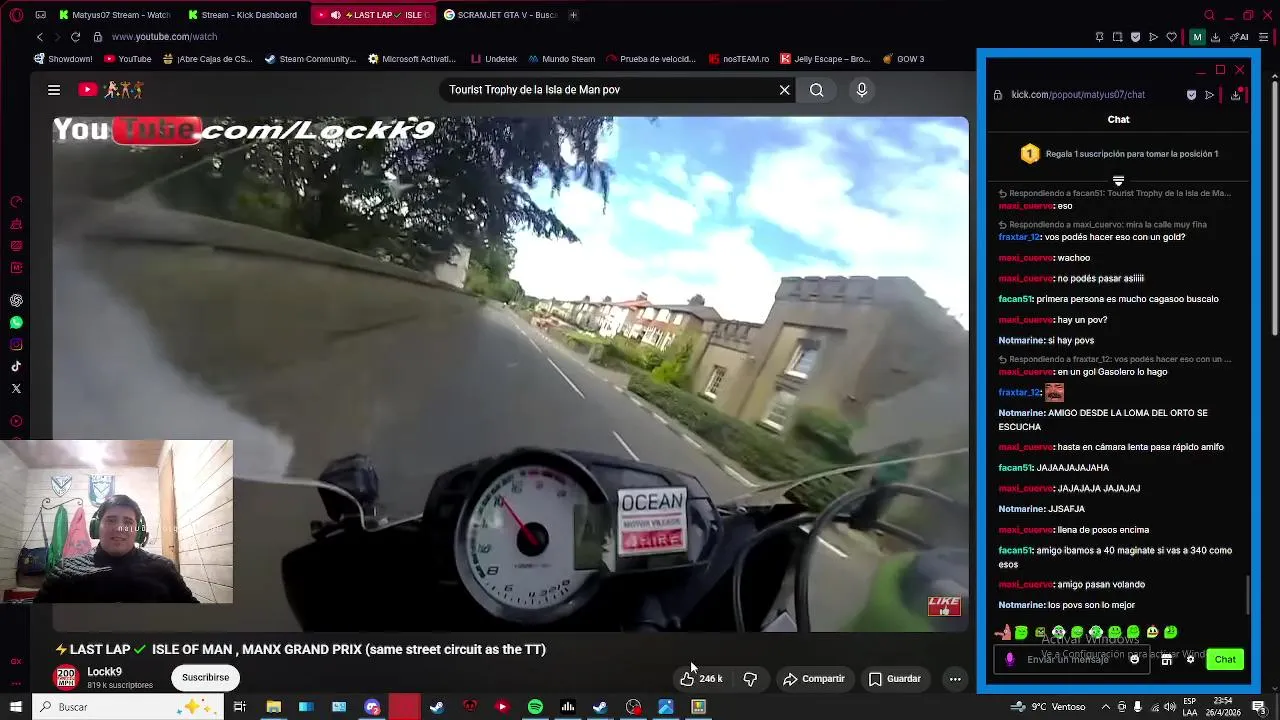The width and height of the screenshot is (1280, 720).
Task: Switch to Matyus07 Stream browser tab
Action: 115,15
